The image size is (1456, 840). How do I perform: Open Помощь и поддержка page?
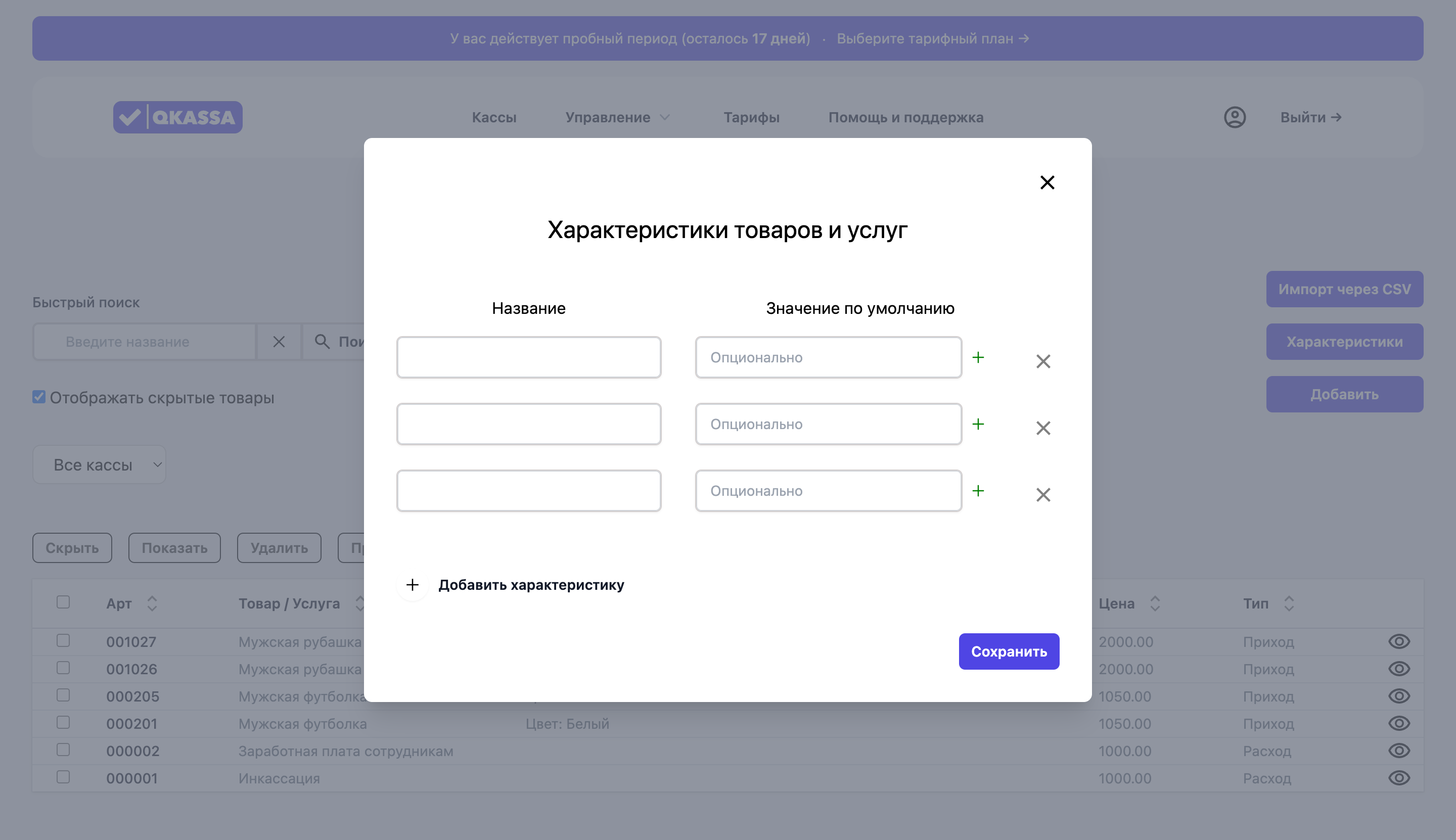(905, 117)
